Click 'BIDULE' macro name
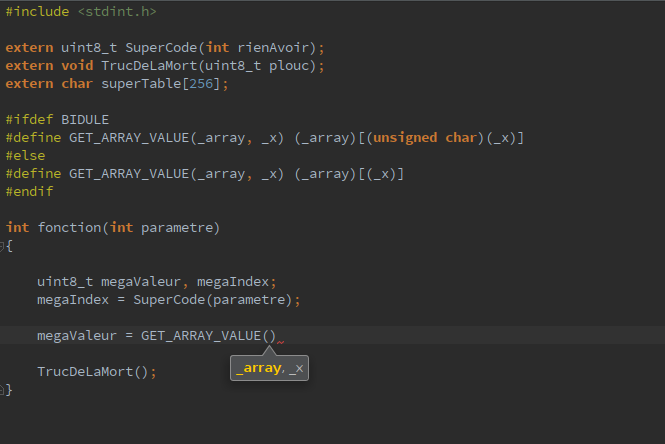This screenshot has height=444, width=665. click(x=85, y=120)
